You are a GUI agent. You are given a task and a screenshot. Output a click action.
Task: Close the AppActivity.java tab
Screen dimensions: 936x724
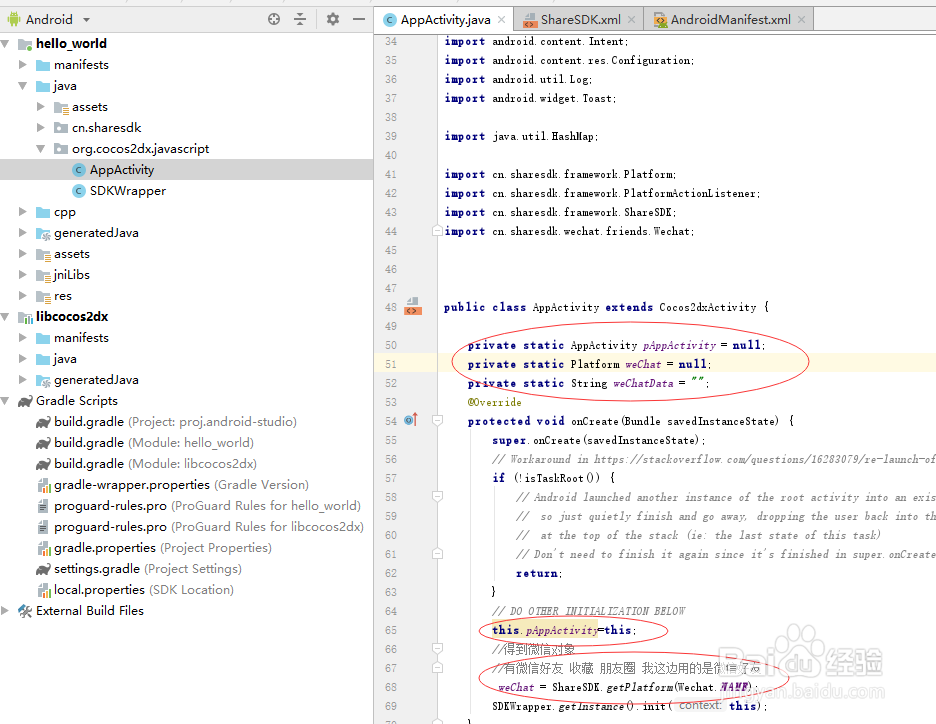pyautogui.click(x=501, y=20)
